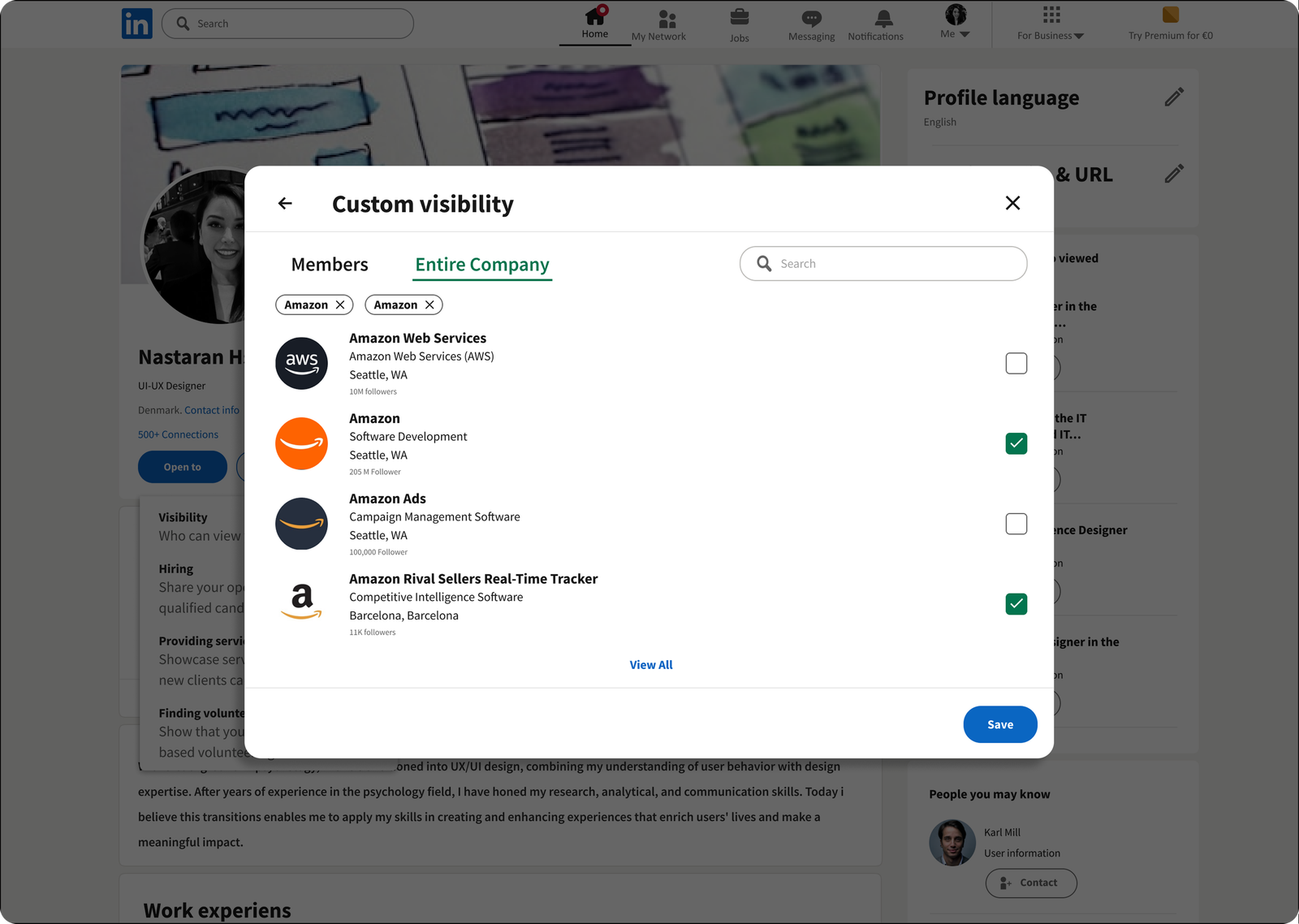Open the View All link
The height and width of the screenshot is (924, 1299).
(651, 665)
